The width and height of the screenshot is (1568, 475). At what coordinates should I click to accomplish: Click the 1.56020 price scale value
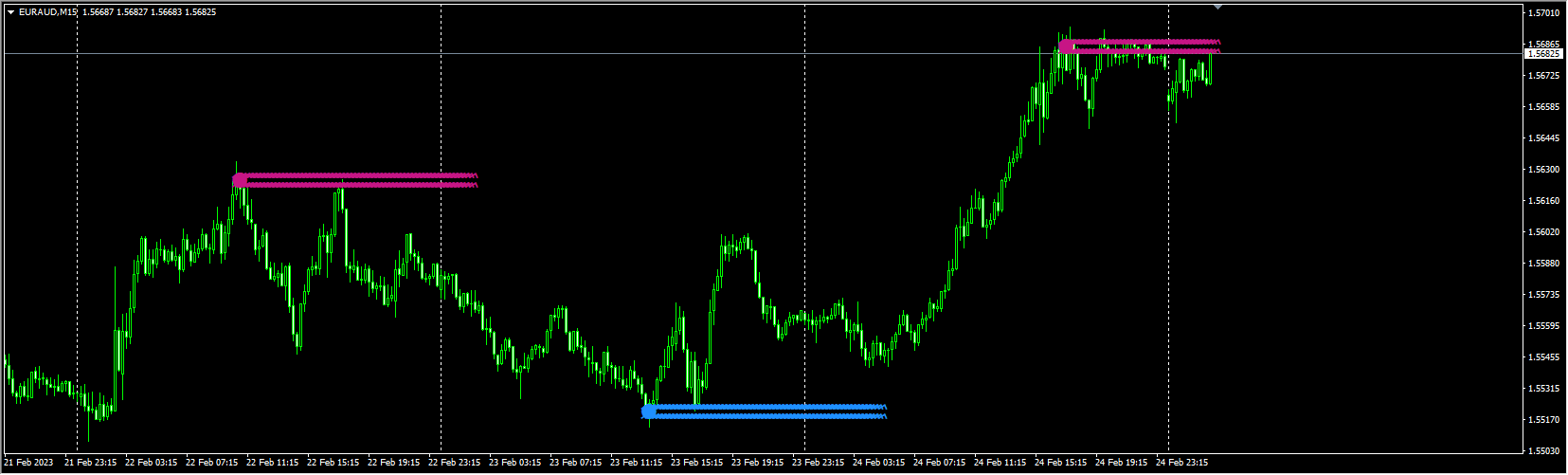tap(1544, 232)
